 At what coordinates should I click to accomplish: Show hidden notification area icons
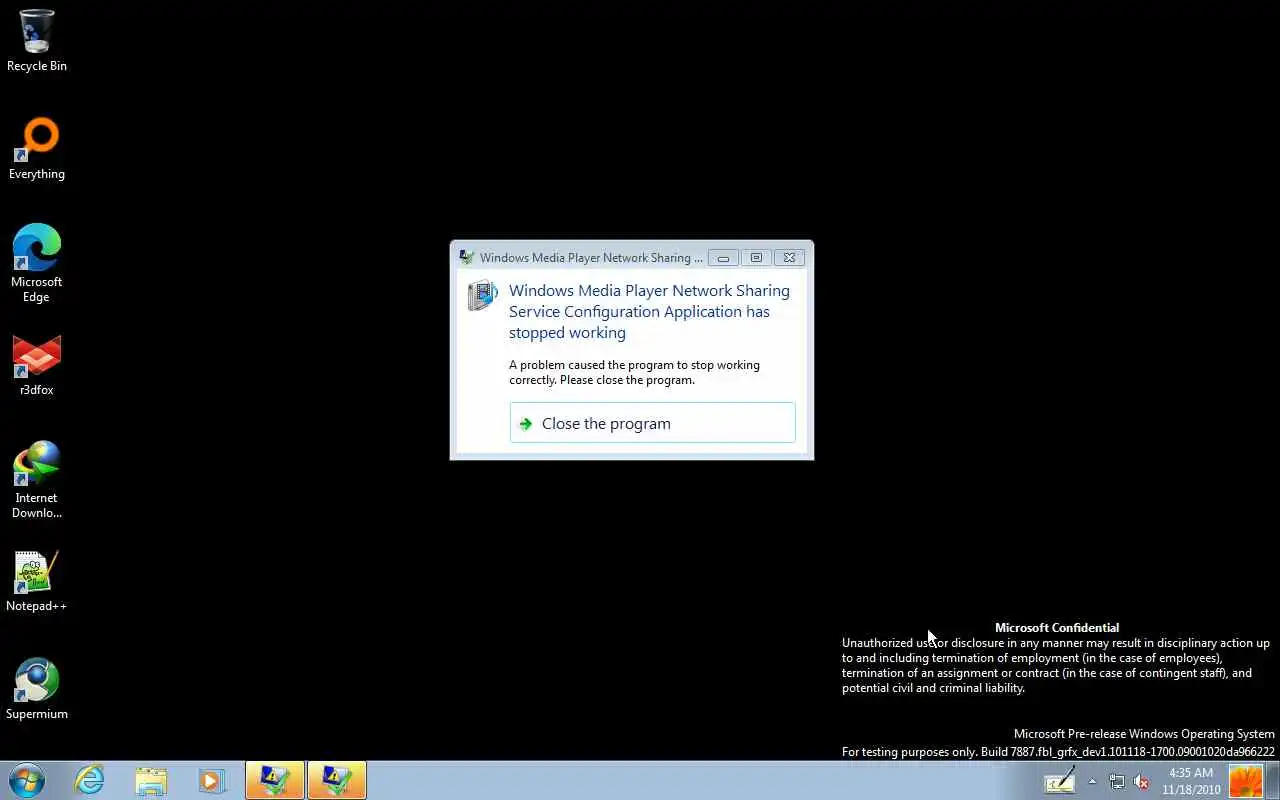(x=1092, y=782)
